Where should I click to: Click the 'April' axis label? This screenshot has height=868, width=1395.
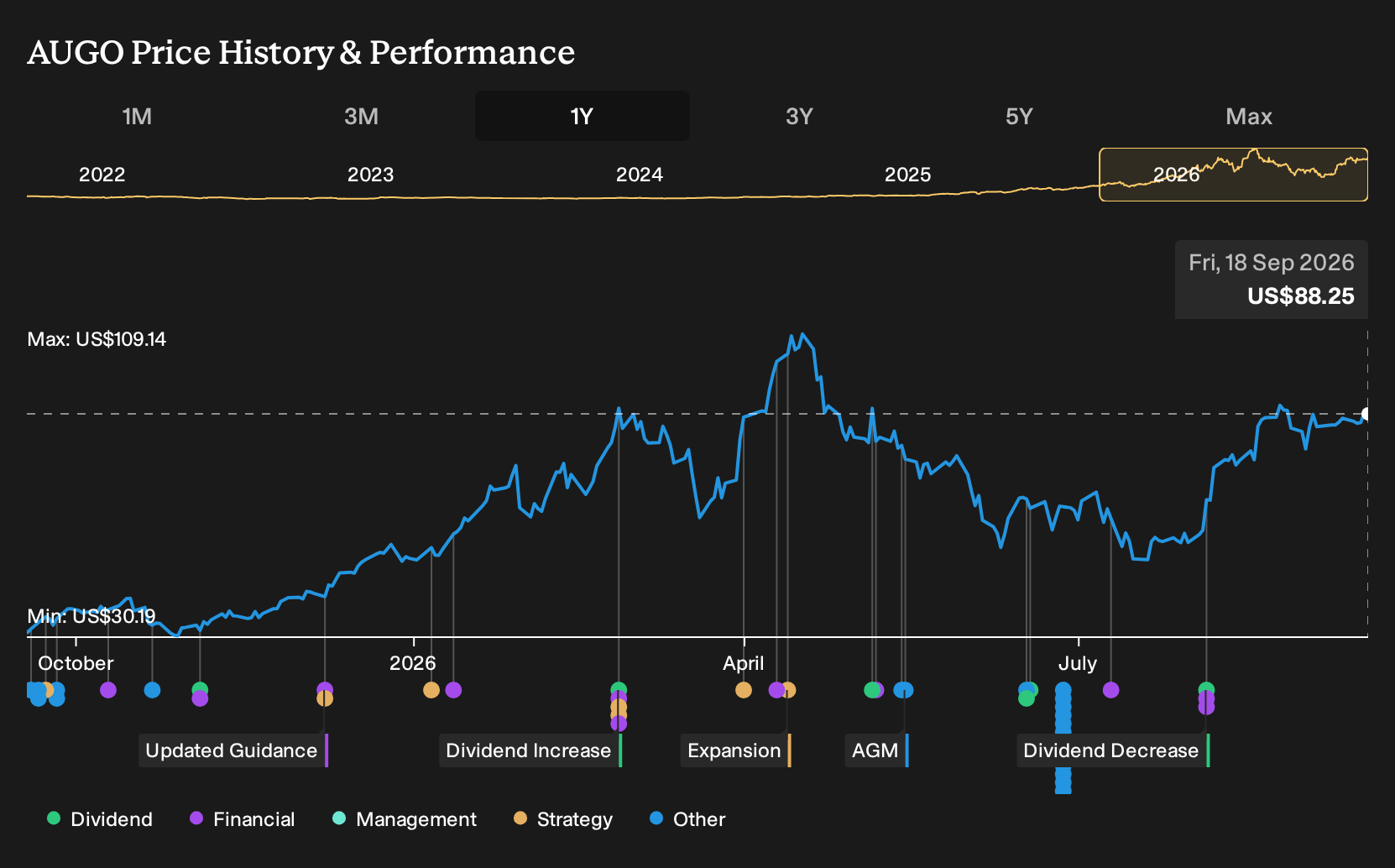click(744, 663)
